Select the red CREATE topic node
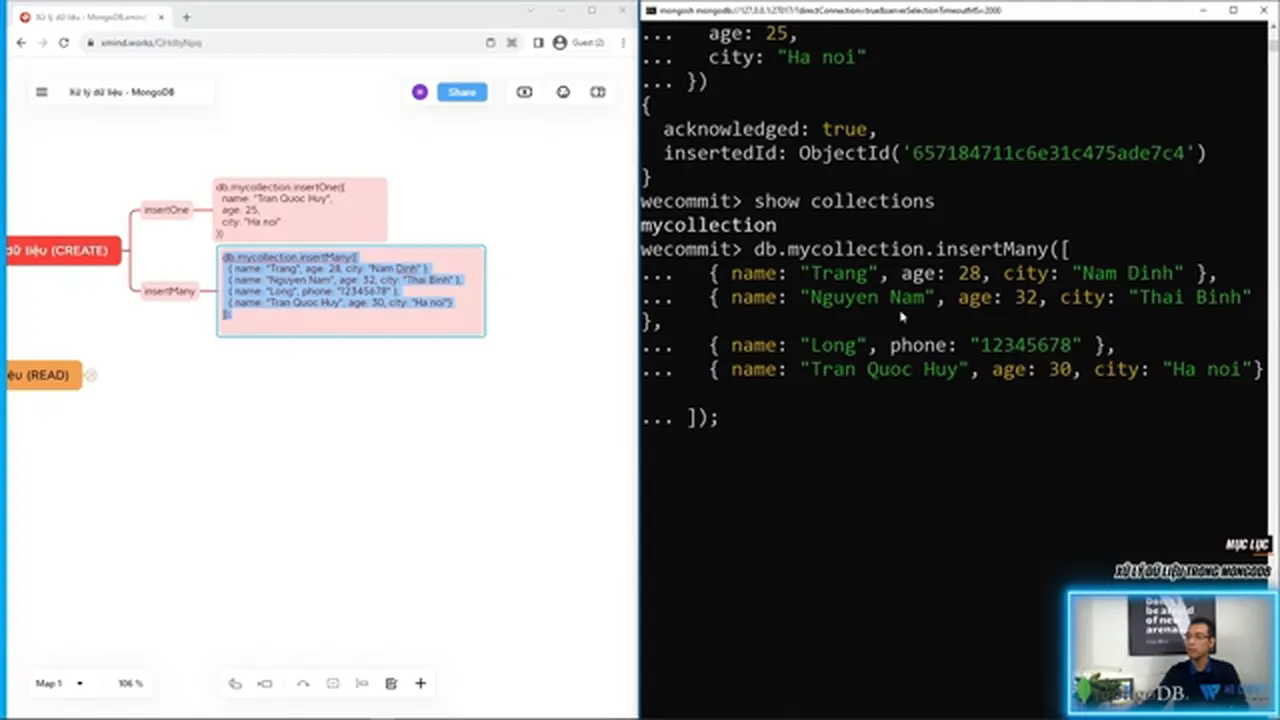The width and height of the screenshot is (1280, 720). [62, 250]
